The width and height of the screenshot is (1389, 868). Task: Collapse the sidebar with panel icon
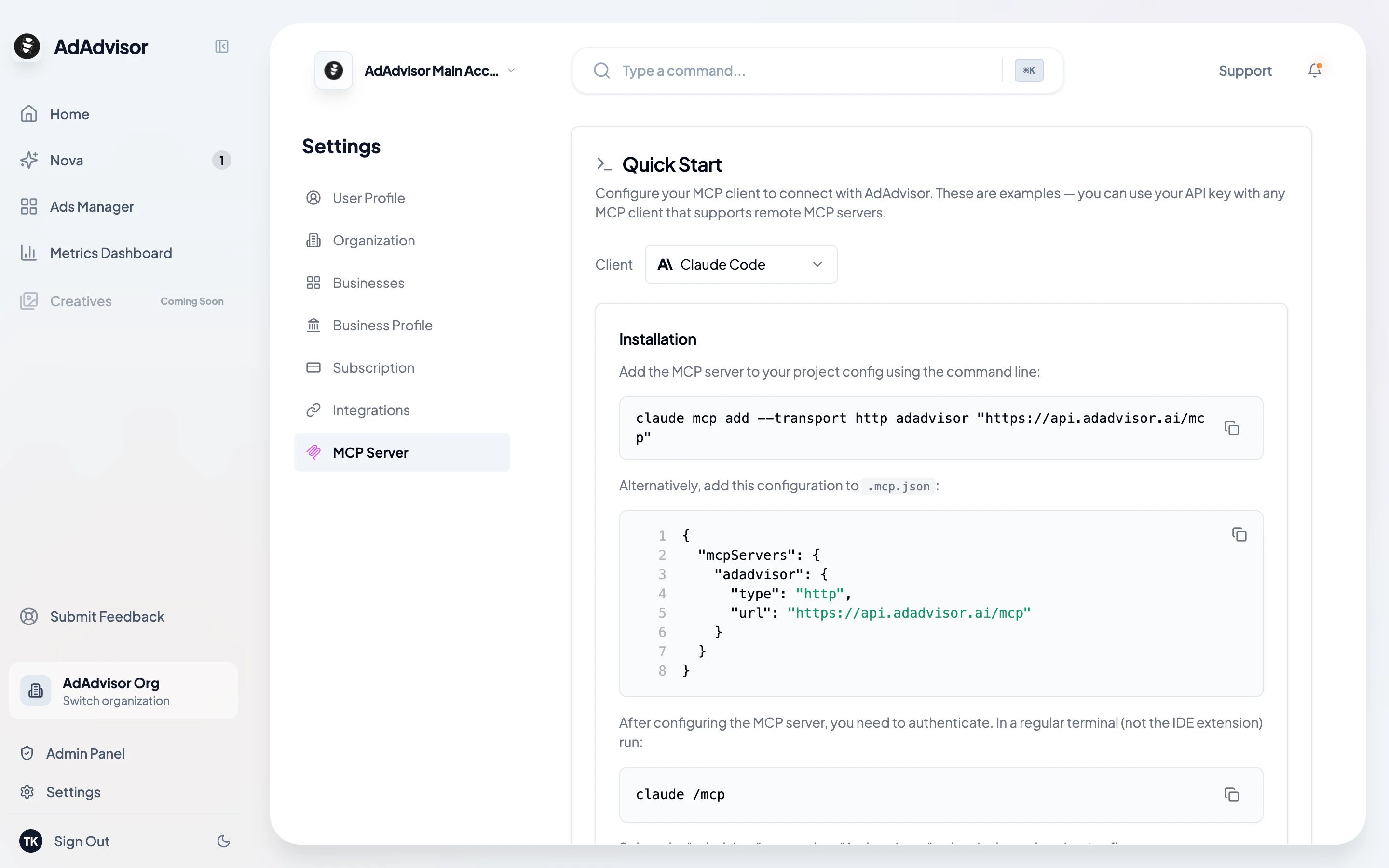[221, 46]
